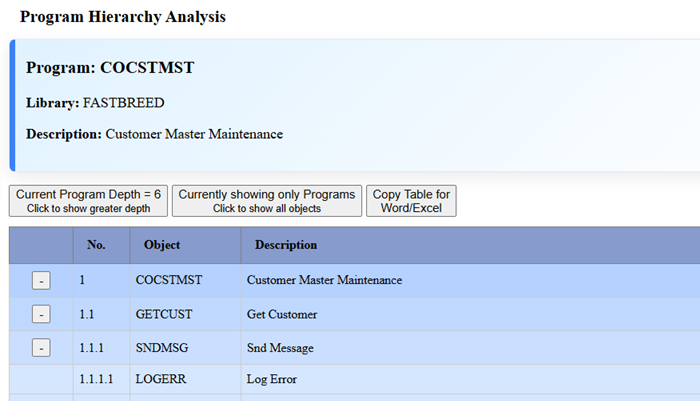Select the LOGERR object cell
The height and width of the screenshot is (401, 700).
[160, 380]
